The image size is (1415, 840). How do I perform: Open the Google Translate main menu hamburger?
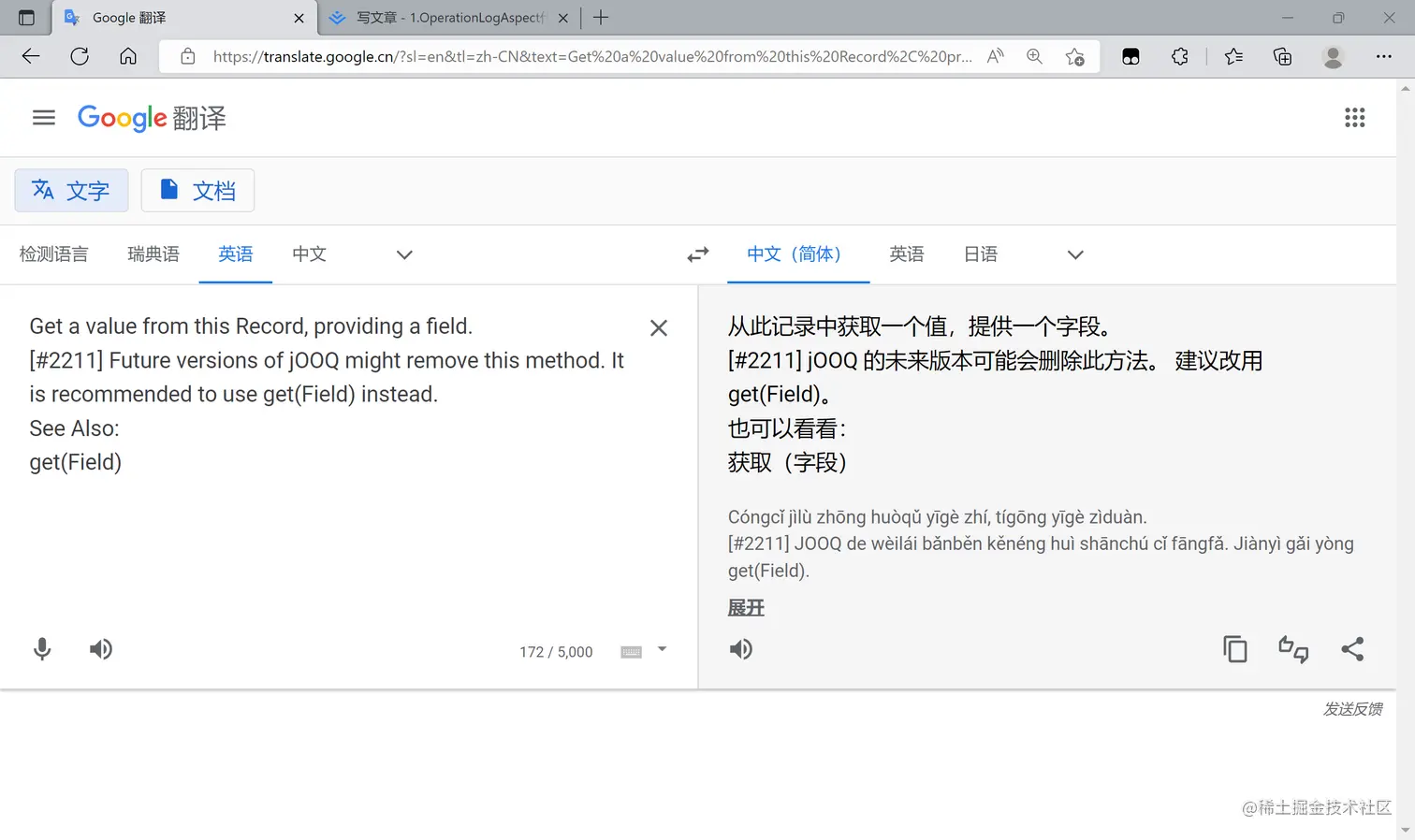44,118
